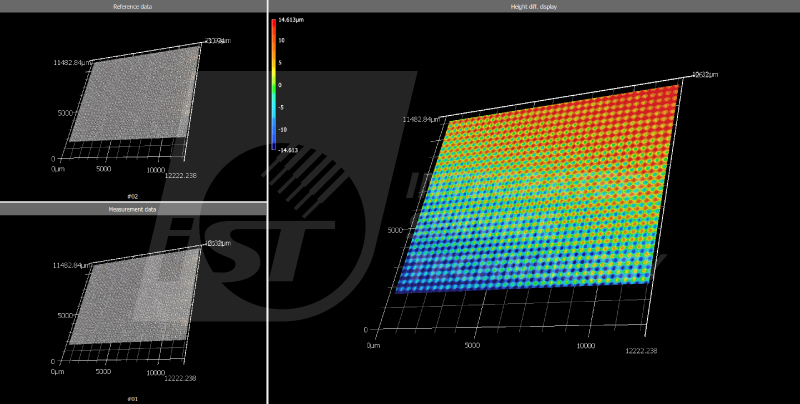The image size is (800, 404).
Task: Click 11482.84µm label in Measurement data view
Action: [x=72, y=265]
